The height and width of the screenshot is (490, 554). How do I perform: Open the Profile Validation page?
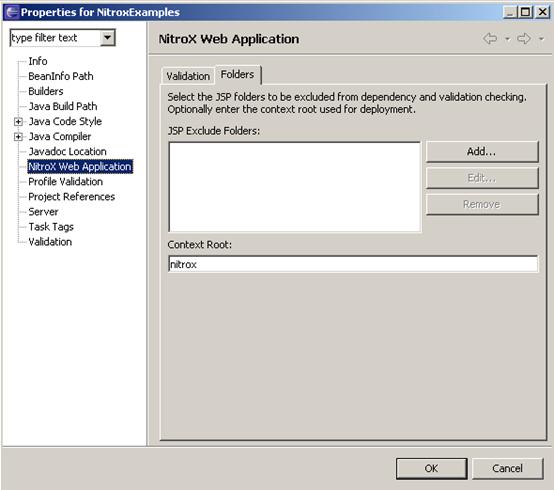tap(66, 182)
